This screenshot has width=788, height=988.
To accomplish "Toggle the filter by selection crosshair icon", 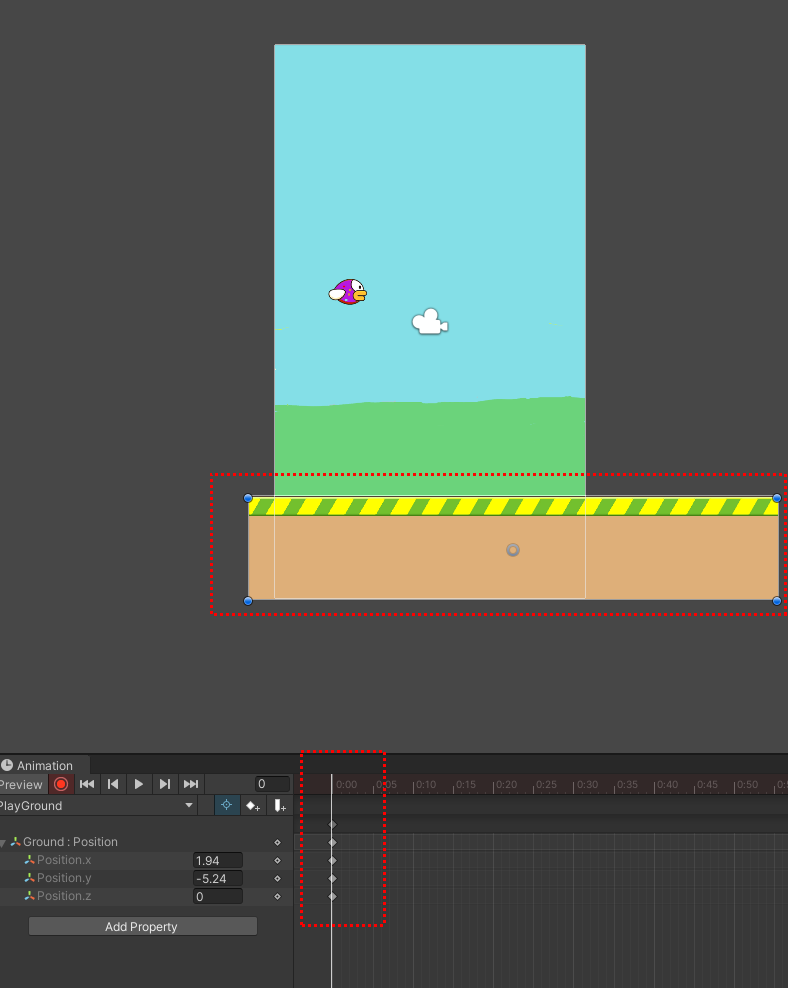I will coord(227,805).
